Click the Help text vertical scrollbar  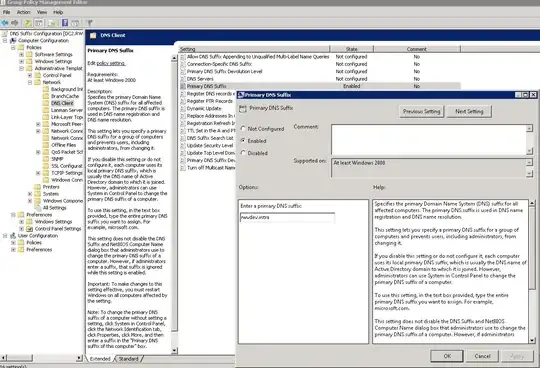(532, 272)
